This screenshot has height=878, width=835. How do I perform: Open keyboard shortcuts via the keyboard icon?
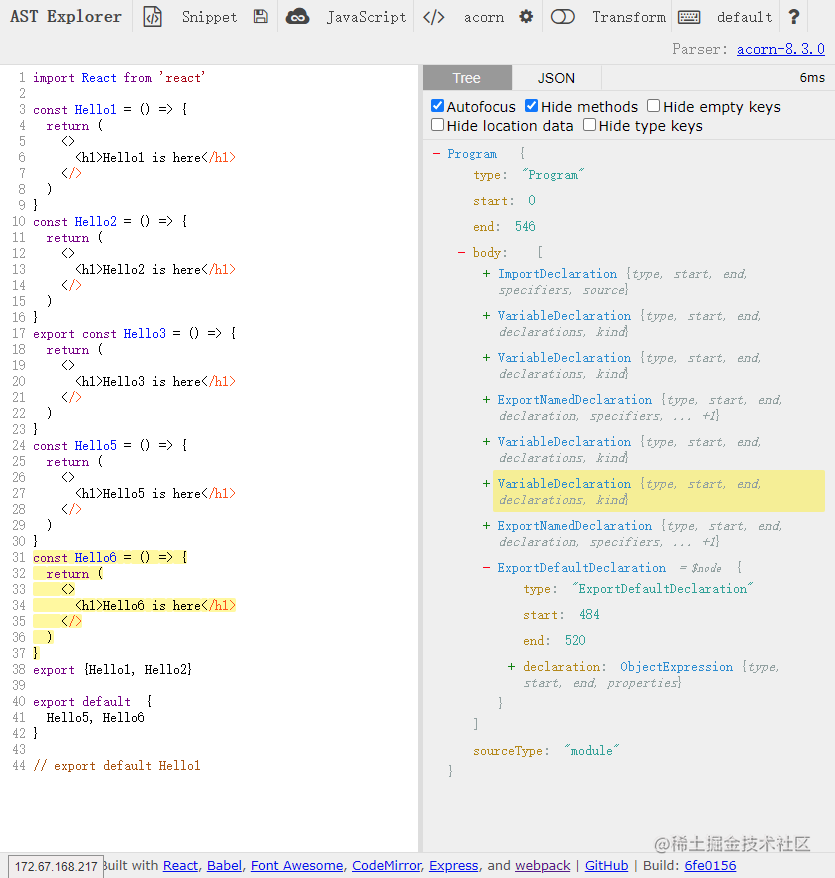coord(688,16)
